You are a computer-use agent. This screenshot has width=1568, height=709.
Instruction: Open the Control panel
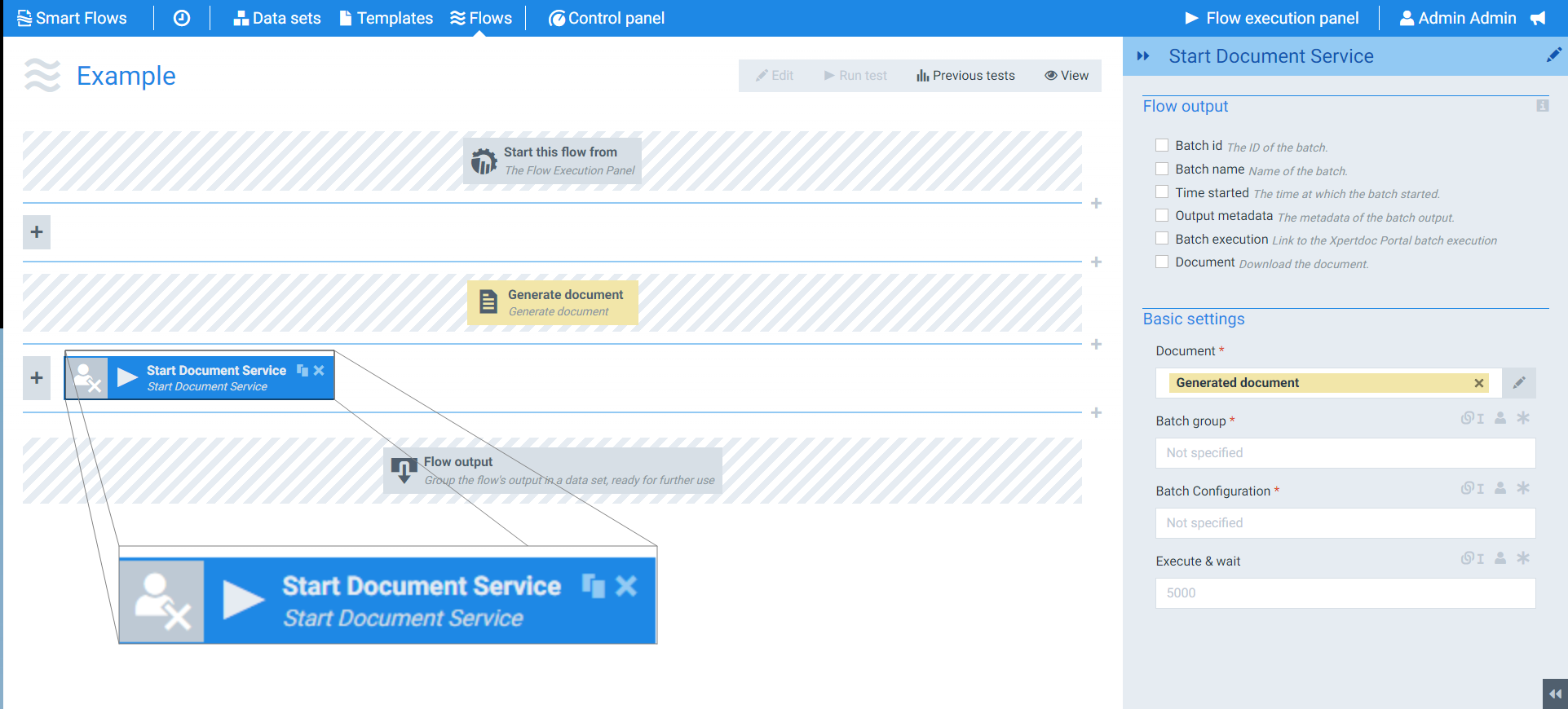pyautogui.click(x=607, y=18)
